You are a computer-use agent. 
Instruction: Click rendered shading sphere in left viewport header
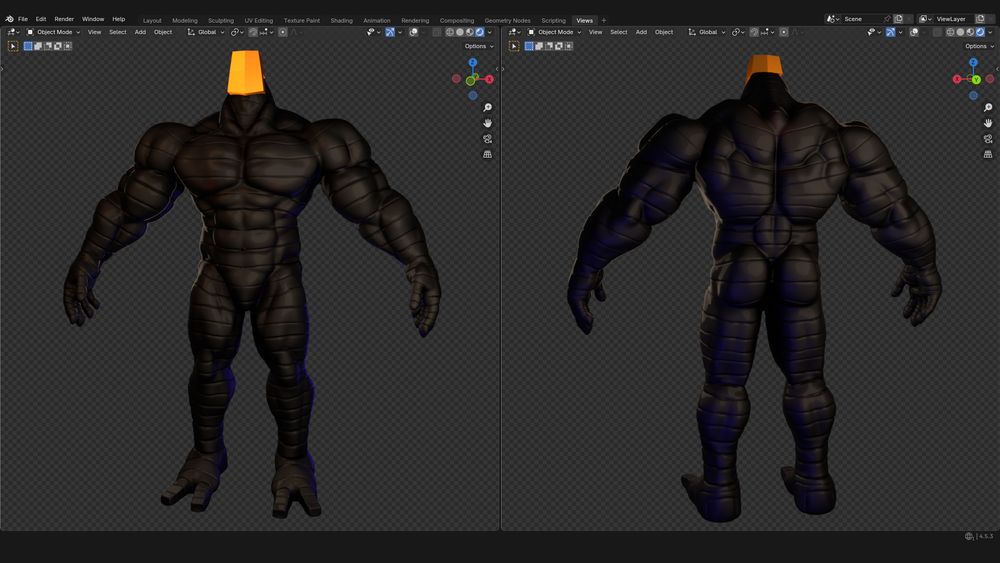(x=480, y=32)
